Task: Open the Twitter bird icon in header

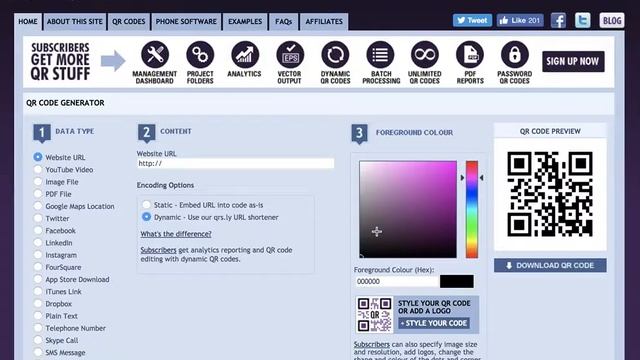Action: 582,20
